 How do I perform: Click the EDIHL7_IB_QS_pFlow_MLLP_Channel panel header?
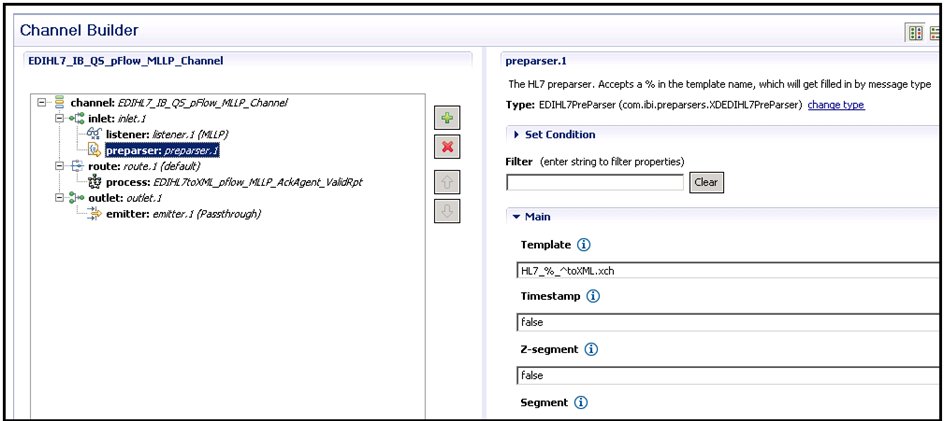(126, 60)
